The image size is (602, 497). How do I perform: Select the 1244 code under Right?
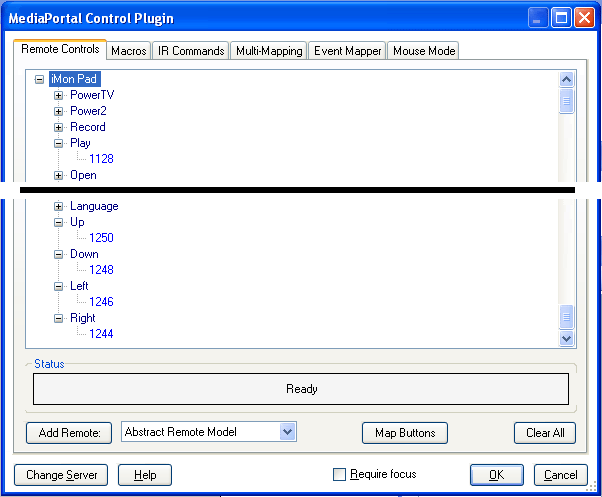(101, 334)
